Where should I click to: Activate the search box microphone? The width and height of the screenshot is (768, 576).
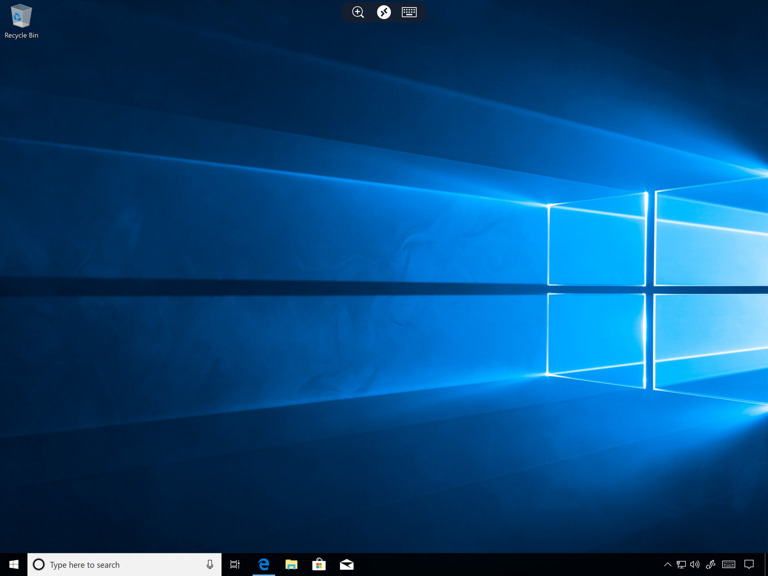coord(210,564)
